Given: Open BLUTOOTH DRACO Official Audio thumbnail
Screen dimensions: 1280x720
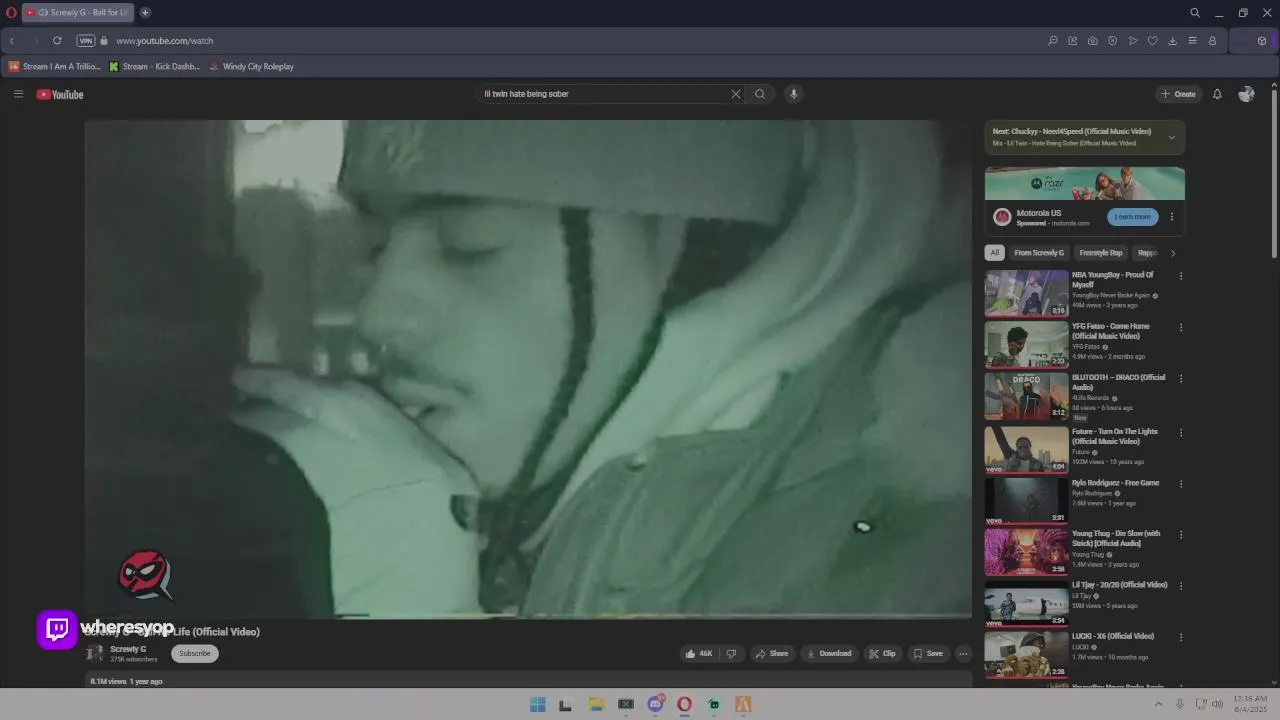Looking at the screenshot, I should (x=1026, y=396).
